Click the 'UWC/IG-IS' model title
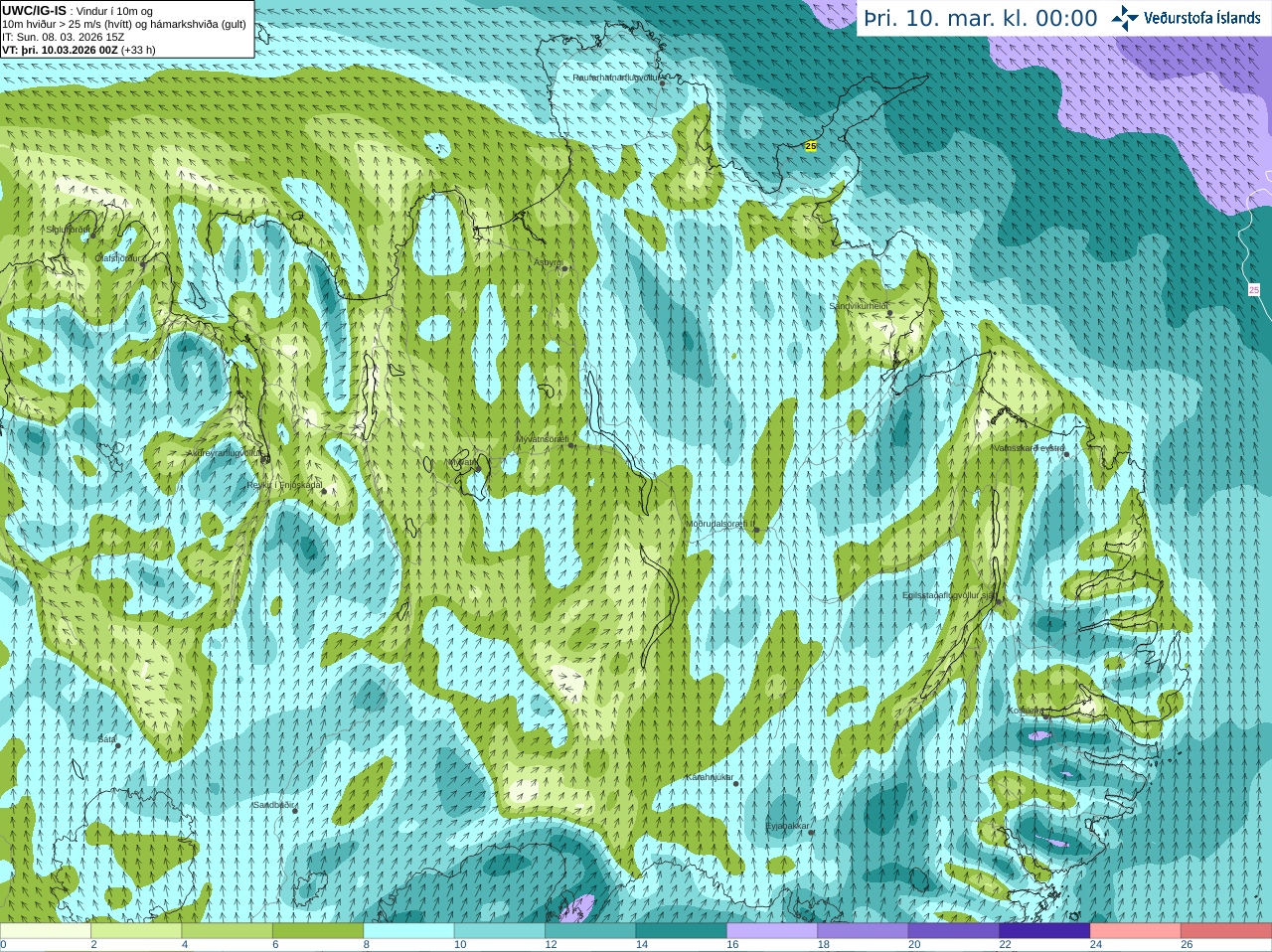This screenshot has width=1272, height=952. coord(34,10)
